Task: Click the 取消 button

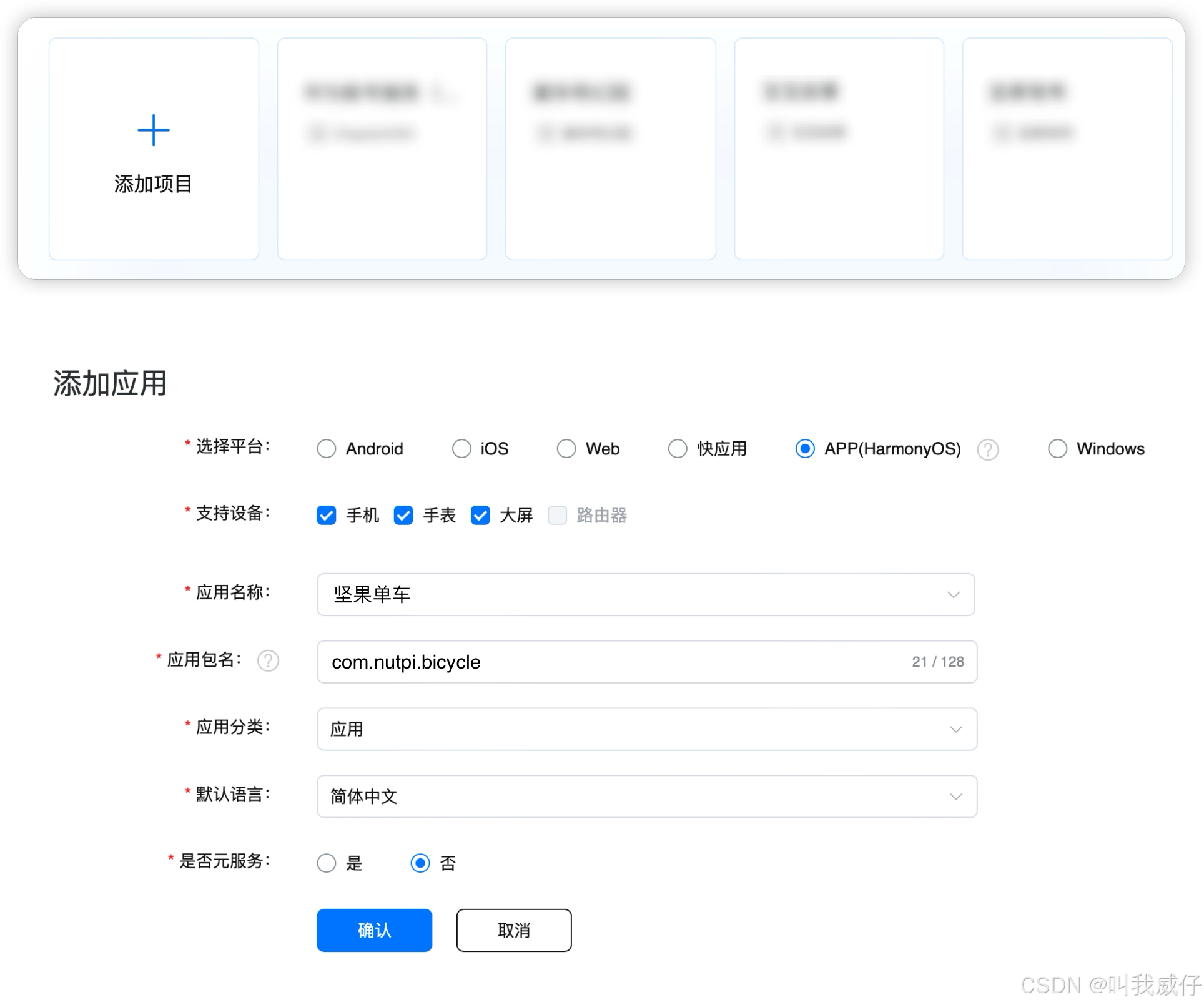Action: (x=514, y=930)
